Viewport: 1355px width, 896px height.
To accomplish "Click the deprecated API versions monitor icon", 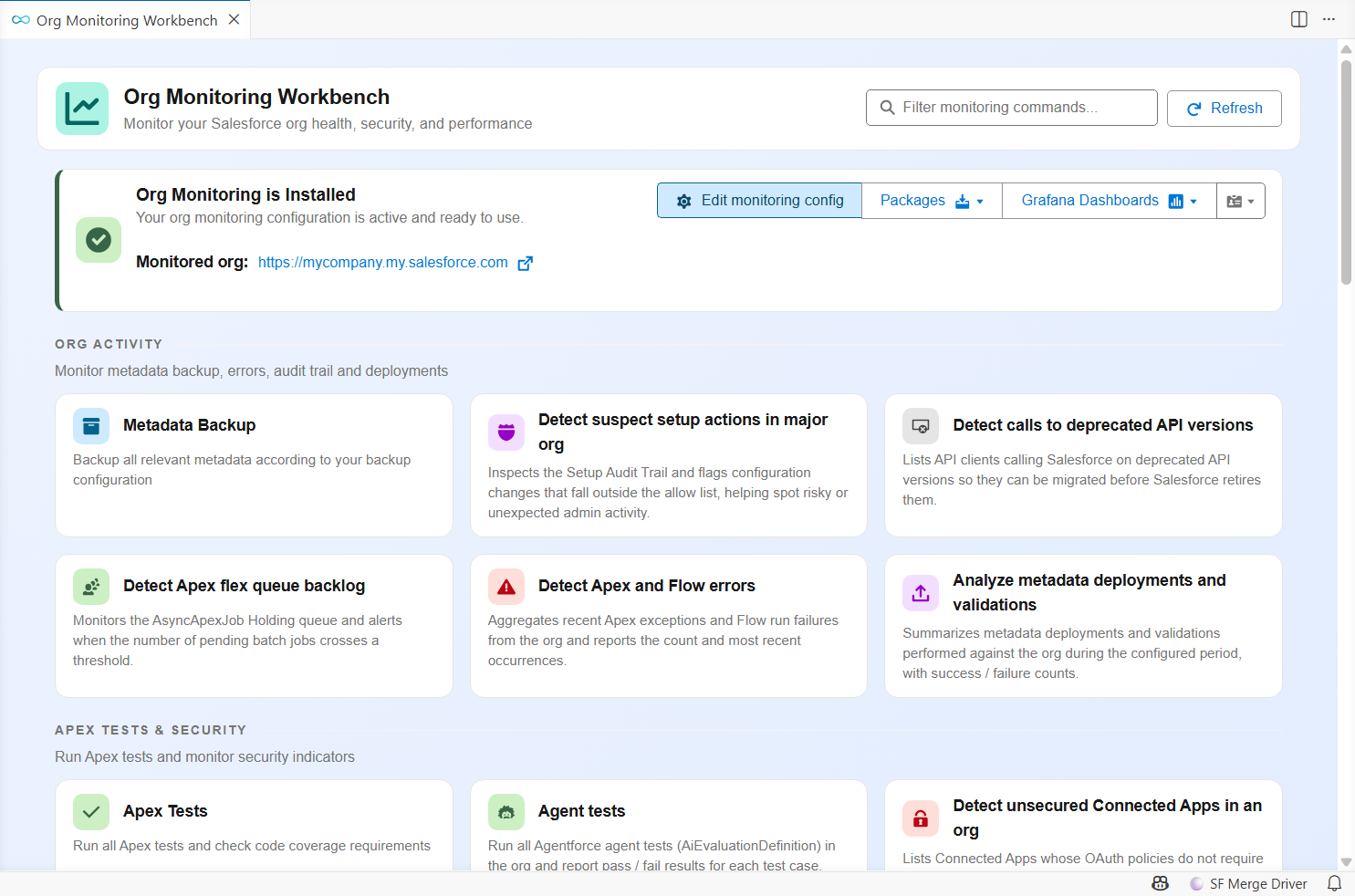I will pyautogui.click(x=921, y=426).
